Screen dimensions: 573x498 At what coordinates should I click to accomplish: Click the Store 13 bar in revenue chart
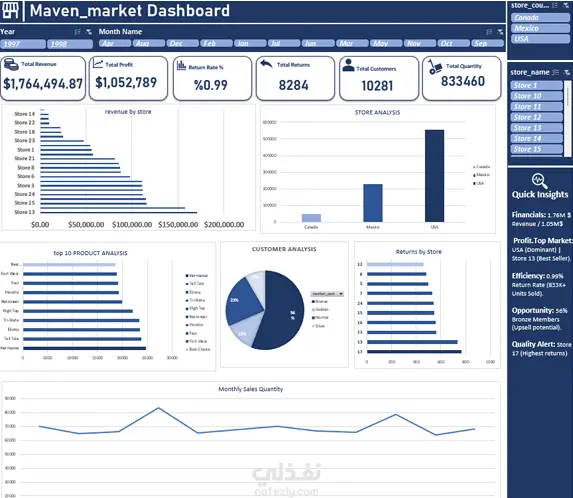click(118, 212)
